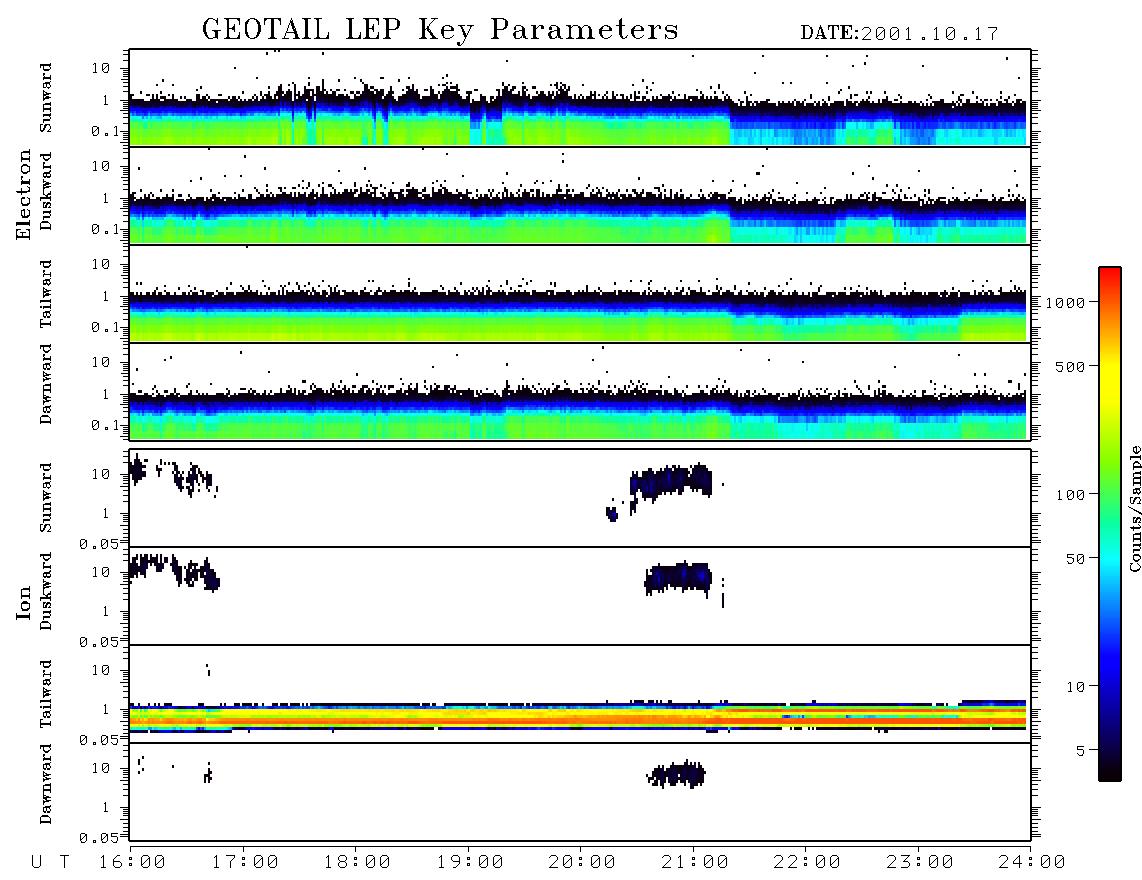Click the vertical color scale bar
Screen dimensions: 1142x880
coord(1109,524)
